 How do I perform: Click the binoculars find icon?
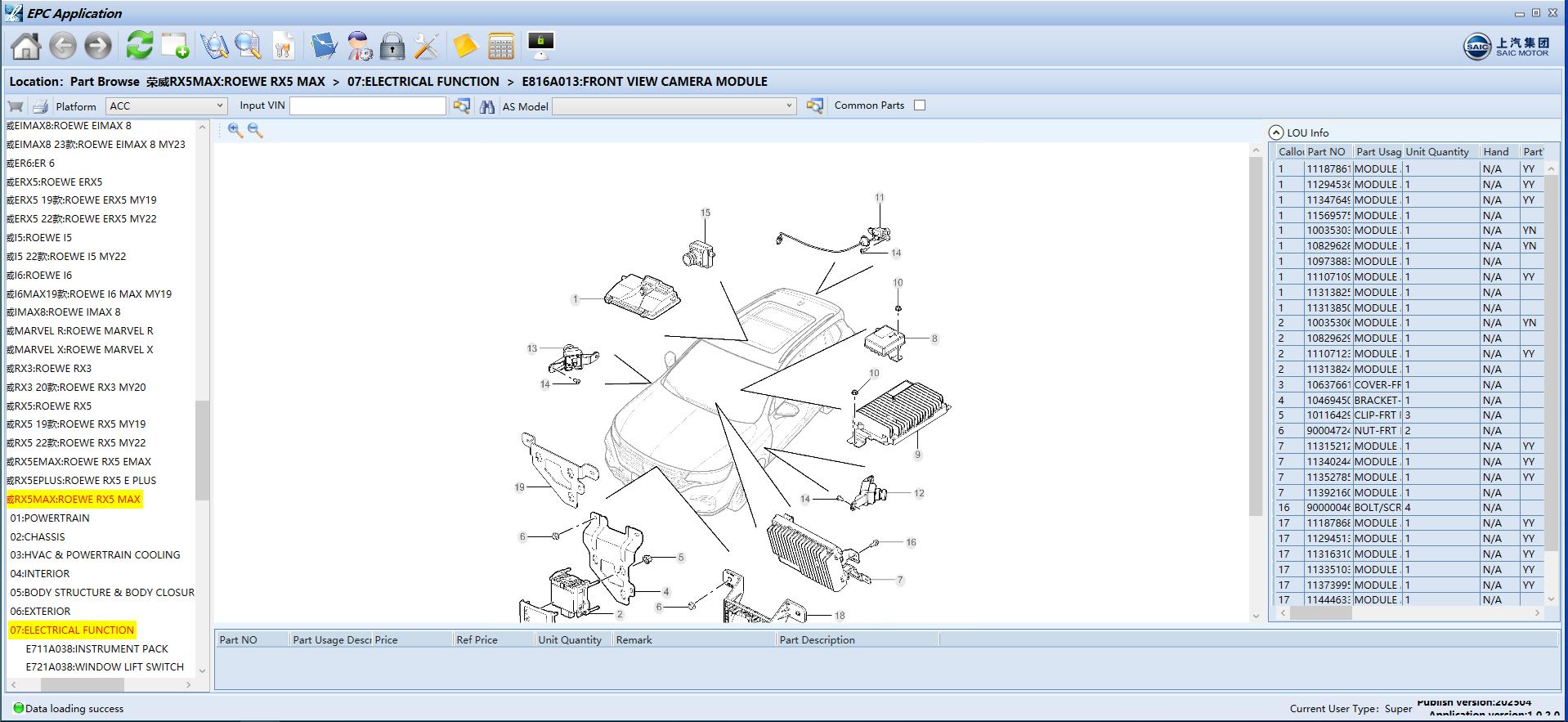[487, 106]
